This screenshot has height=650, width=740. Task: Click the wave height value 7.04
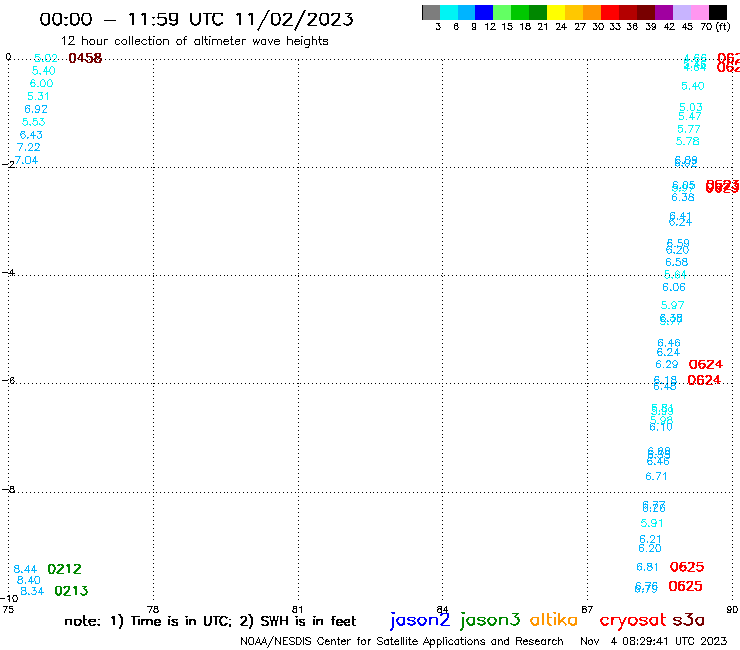pos(26,160)
